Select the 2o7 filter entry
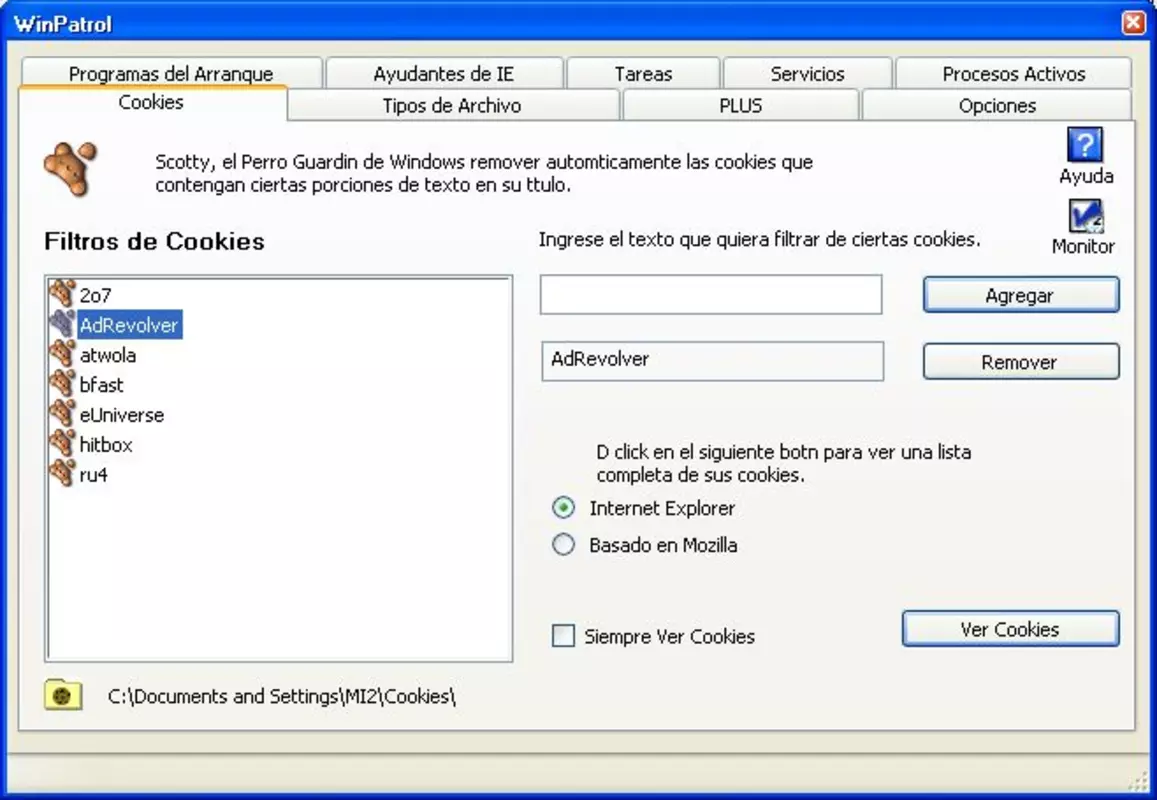1157x800 pixels. tap(95, 295)
